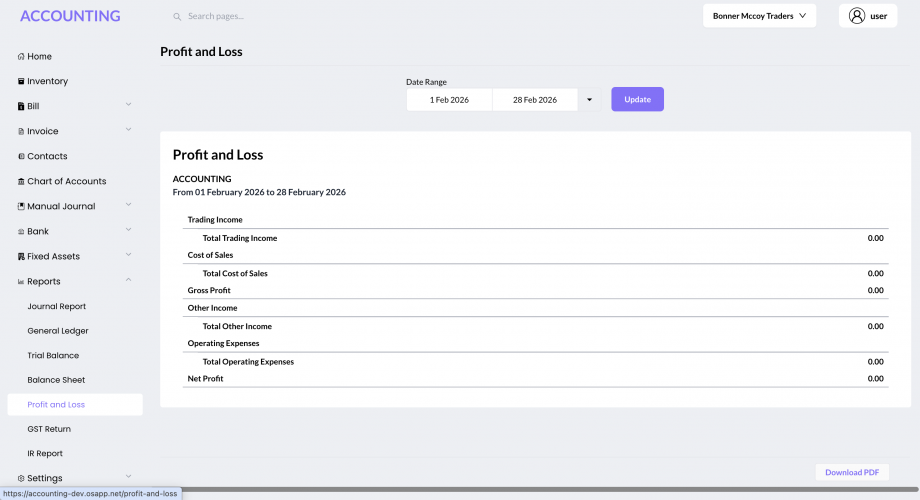This screenshot has width=920, height=500.
Task: Click the user account button label
Action: point(878,16)
